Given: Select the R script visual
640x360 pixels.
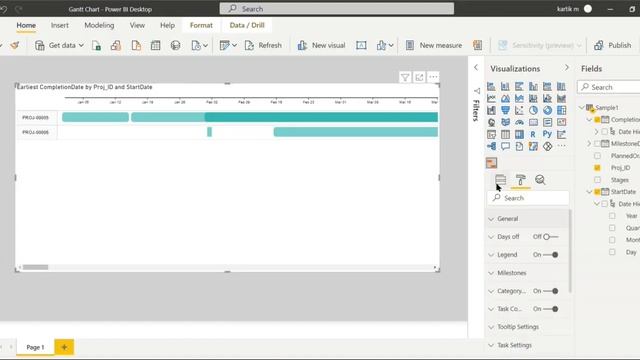Looking at the screenshot, I should pyautogui.click(x=533, y=134).
